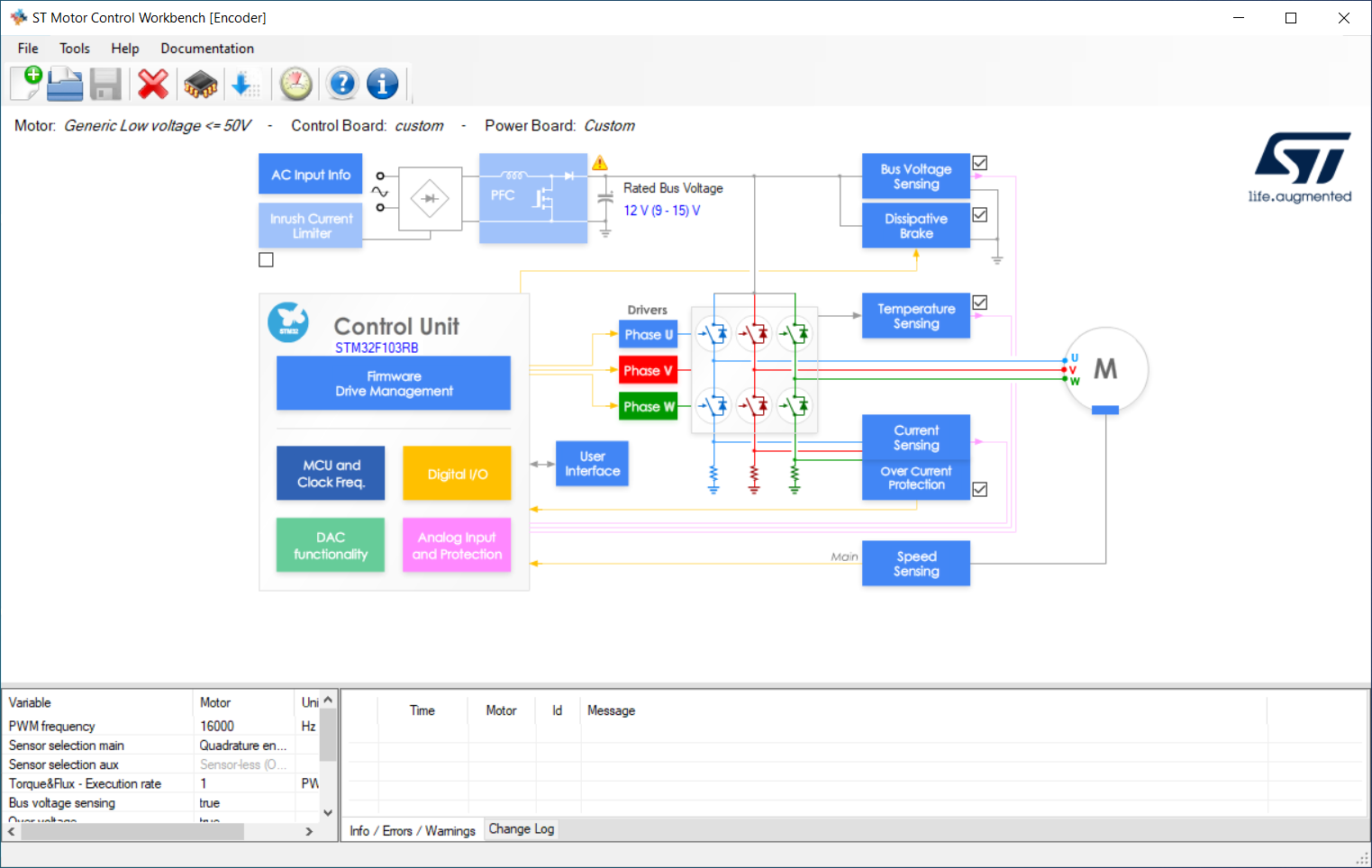Viewport: 1372px width, 868px height.
Task: Open the Tools menu
Action: click(x=75, y=49)
